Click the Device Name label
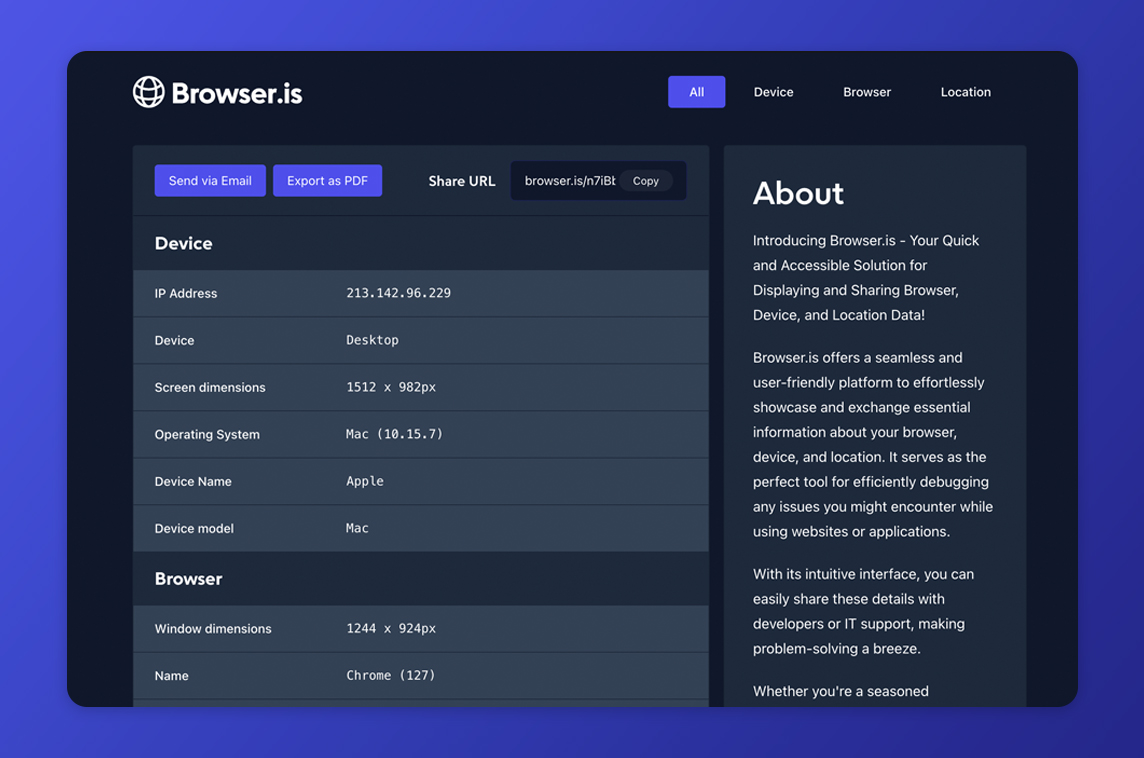The width and height of the screenshot is (1144, 758). 193,482
